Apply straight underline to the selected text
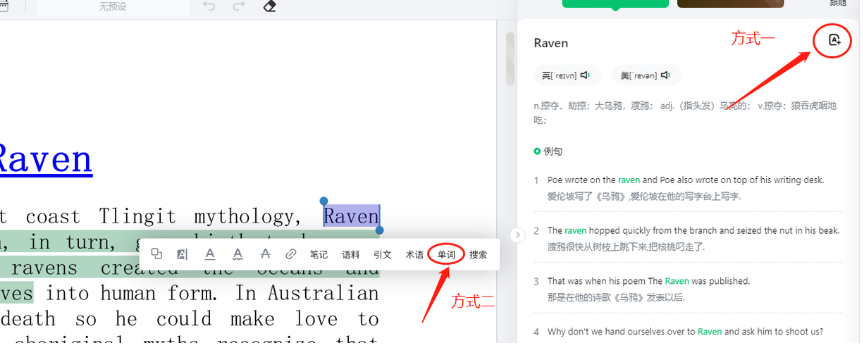863x361 pixels. (x=210, y=254)
